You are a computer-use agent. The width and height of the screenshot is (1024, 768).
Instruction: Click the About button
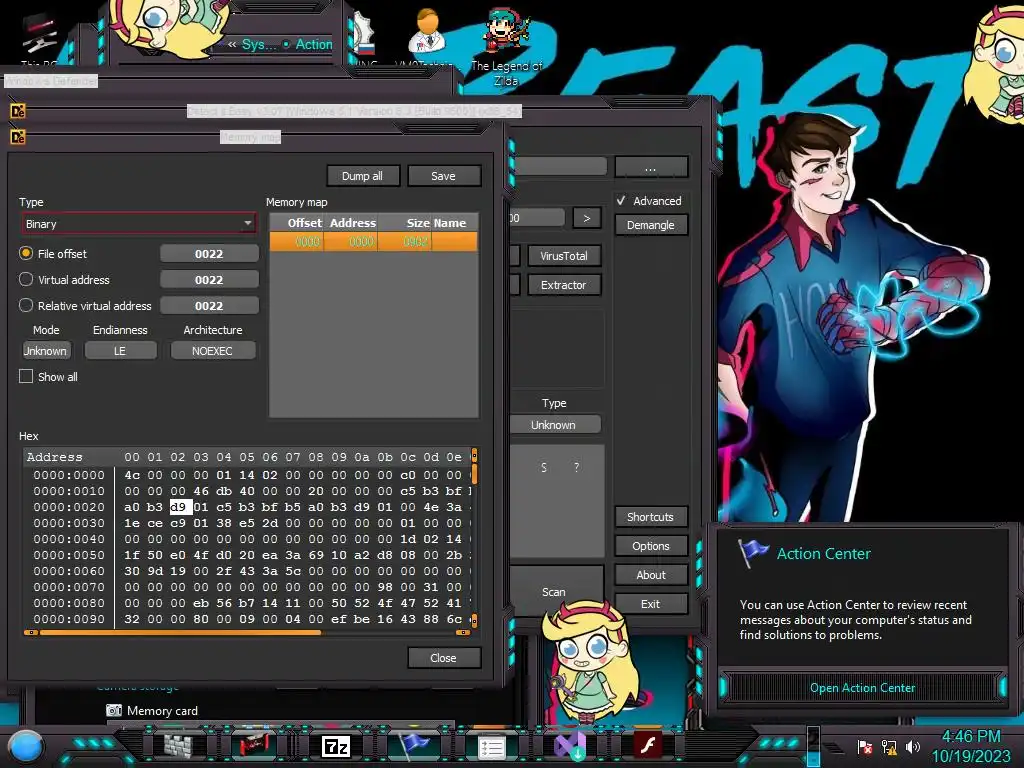[x=650, y=575]
